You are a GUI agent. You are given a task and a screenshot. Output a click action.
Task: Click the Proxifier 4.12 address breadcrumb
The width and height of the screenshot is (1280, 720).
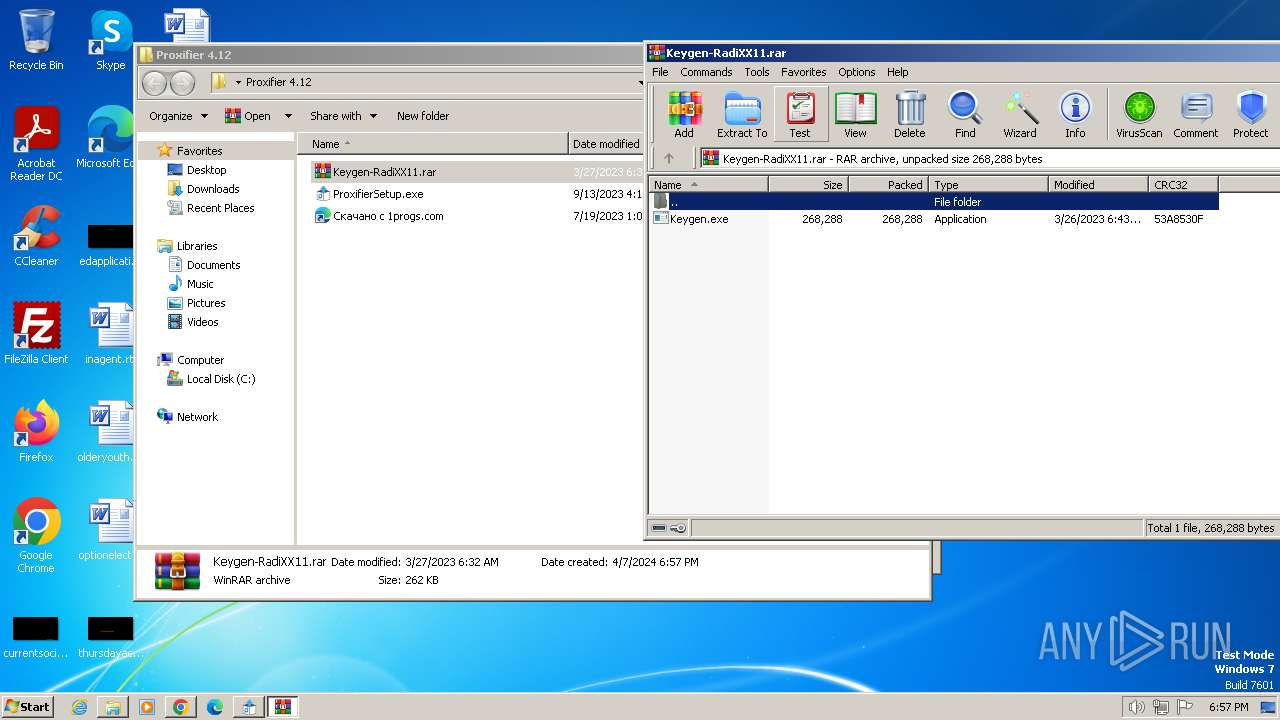click(x=279, y=82)
